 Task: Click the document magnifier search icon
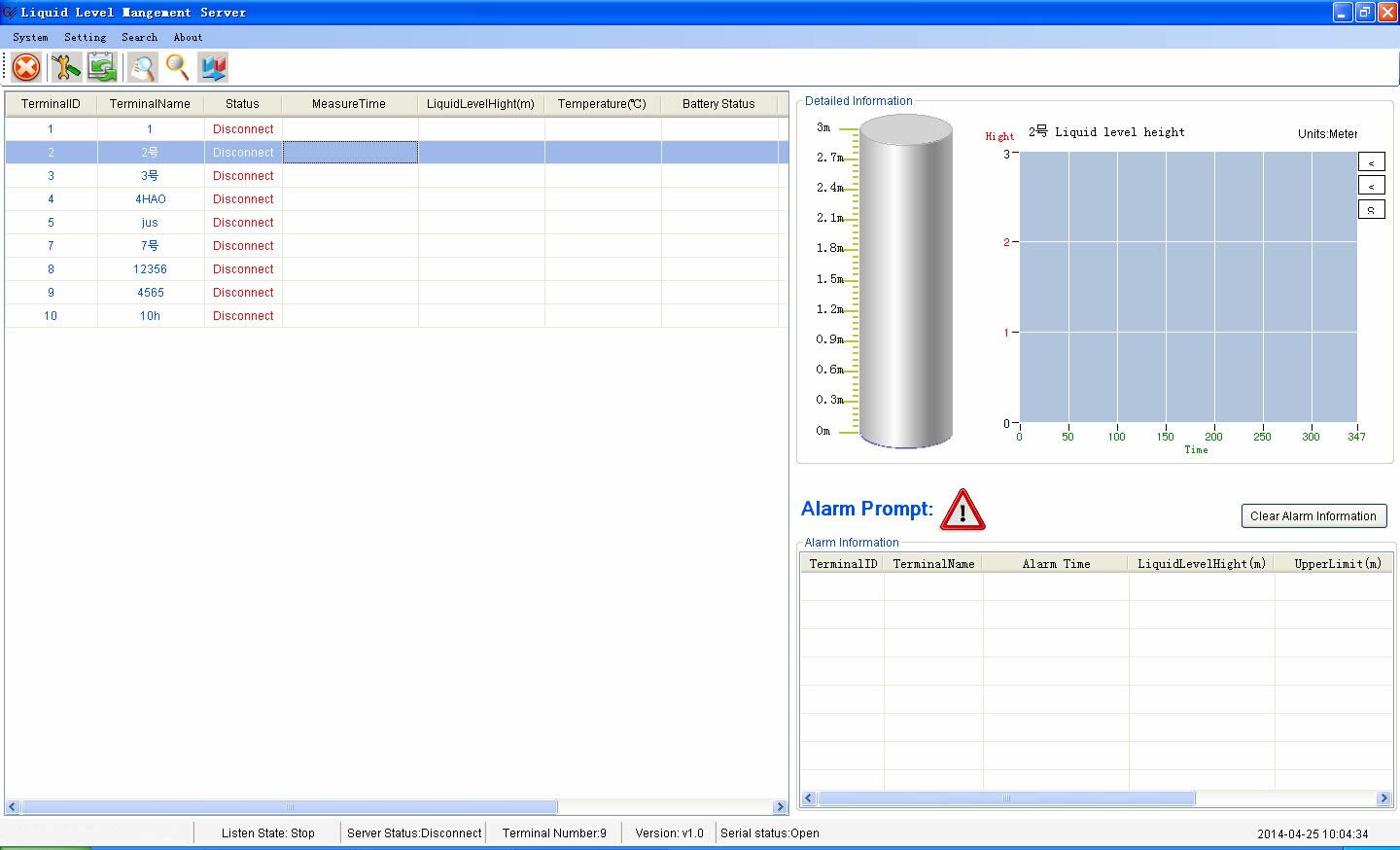[x=142, y=67]
